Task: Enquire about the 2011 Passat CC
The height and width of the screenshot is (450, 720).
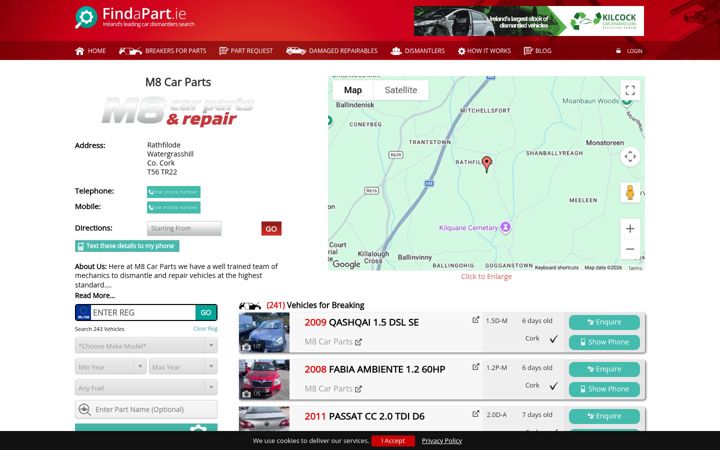Action: tap(604, 416)
